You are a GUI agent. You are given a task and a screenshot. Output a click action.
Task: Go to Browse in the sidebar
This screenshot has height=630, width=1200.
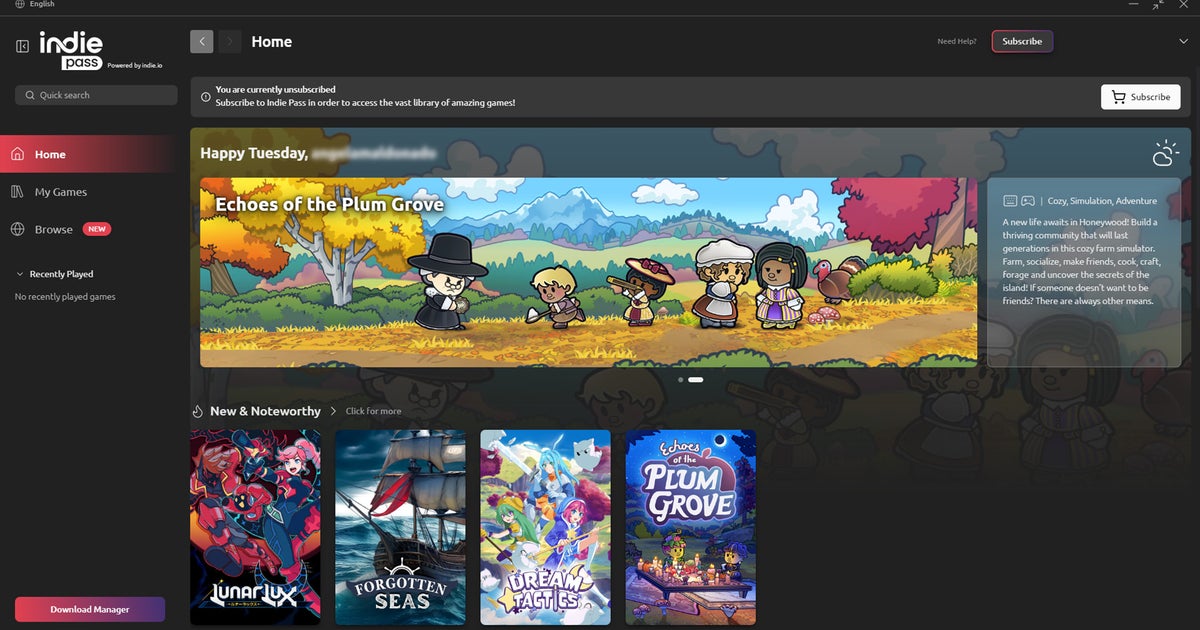point(54,229)
